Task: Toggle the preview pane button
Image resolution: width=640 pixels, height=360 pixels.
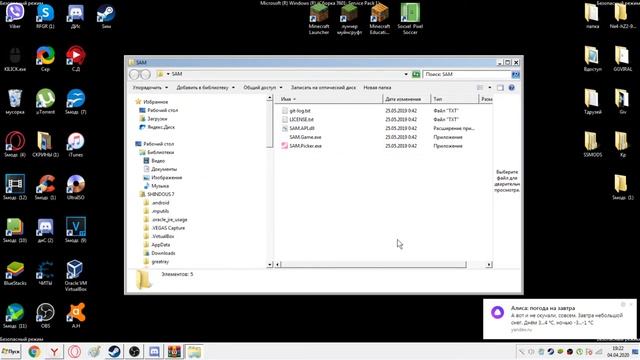Action: (x=500, y=87)
